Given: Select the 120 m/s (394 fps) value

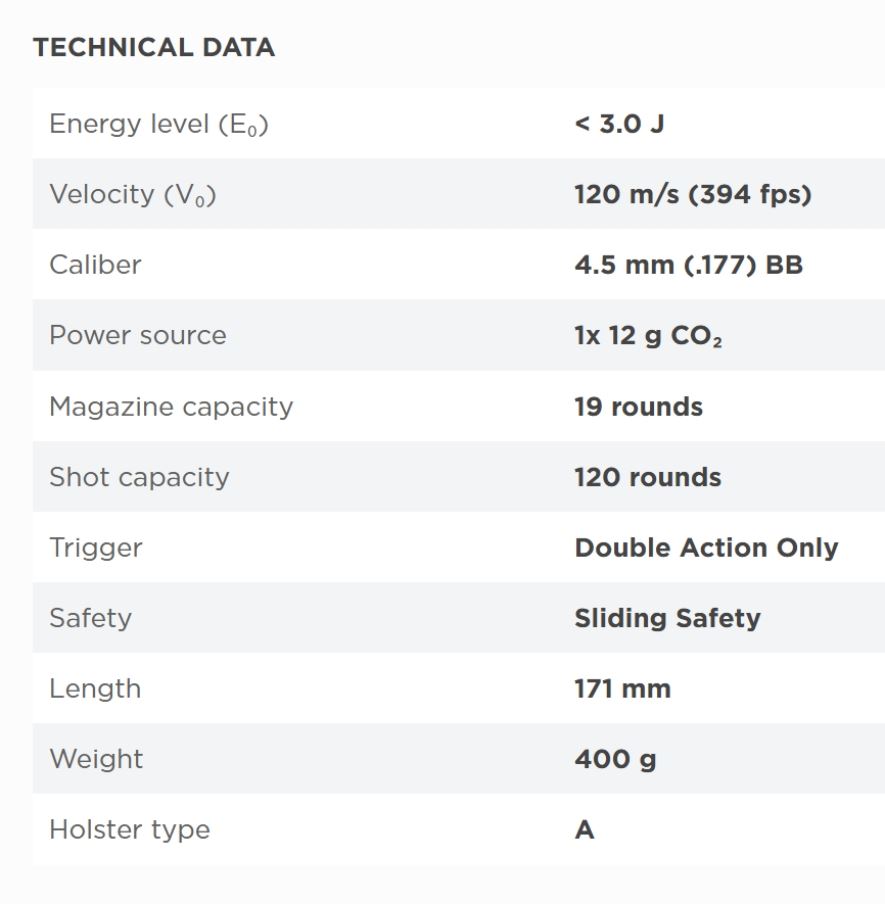Looking at the screenshot, I should (x=692, y=194).
